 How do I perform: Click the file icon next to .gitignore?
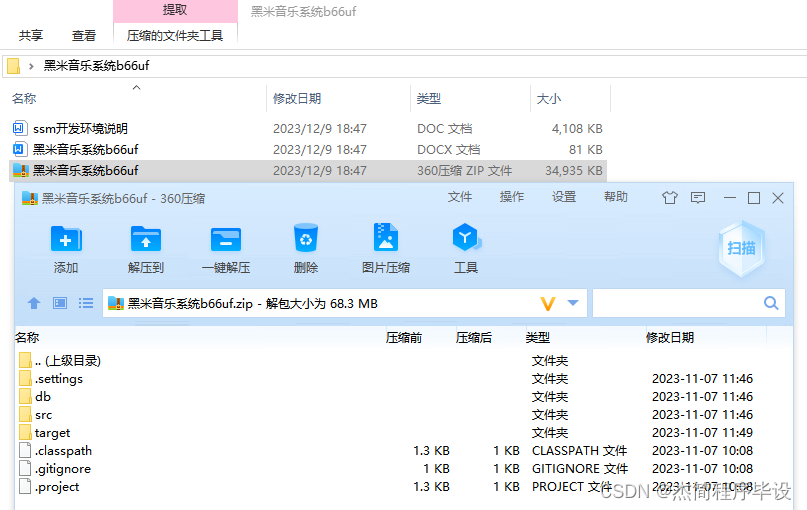25,468
